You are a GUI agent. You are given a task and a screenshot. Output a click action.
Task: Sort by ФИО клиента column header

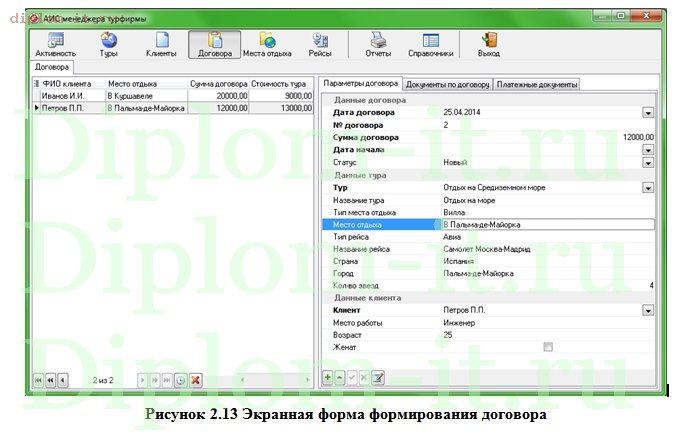[72, 84]
